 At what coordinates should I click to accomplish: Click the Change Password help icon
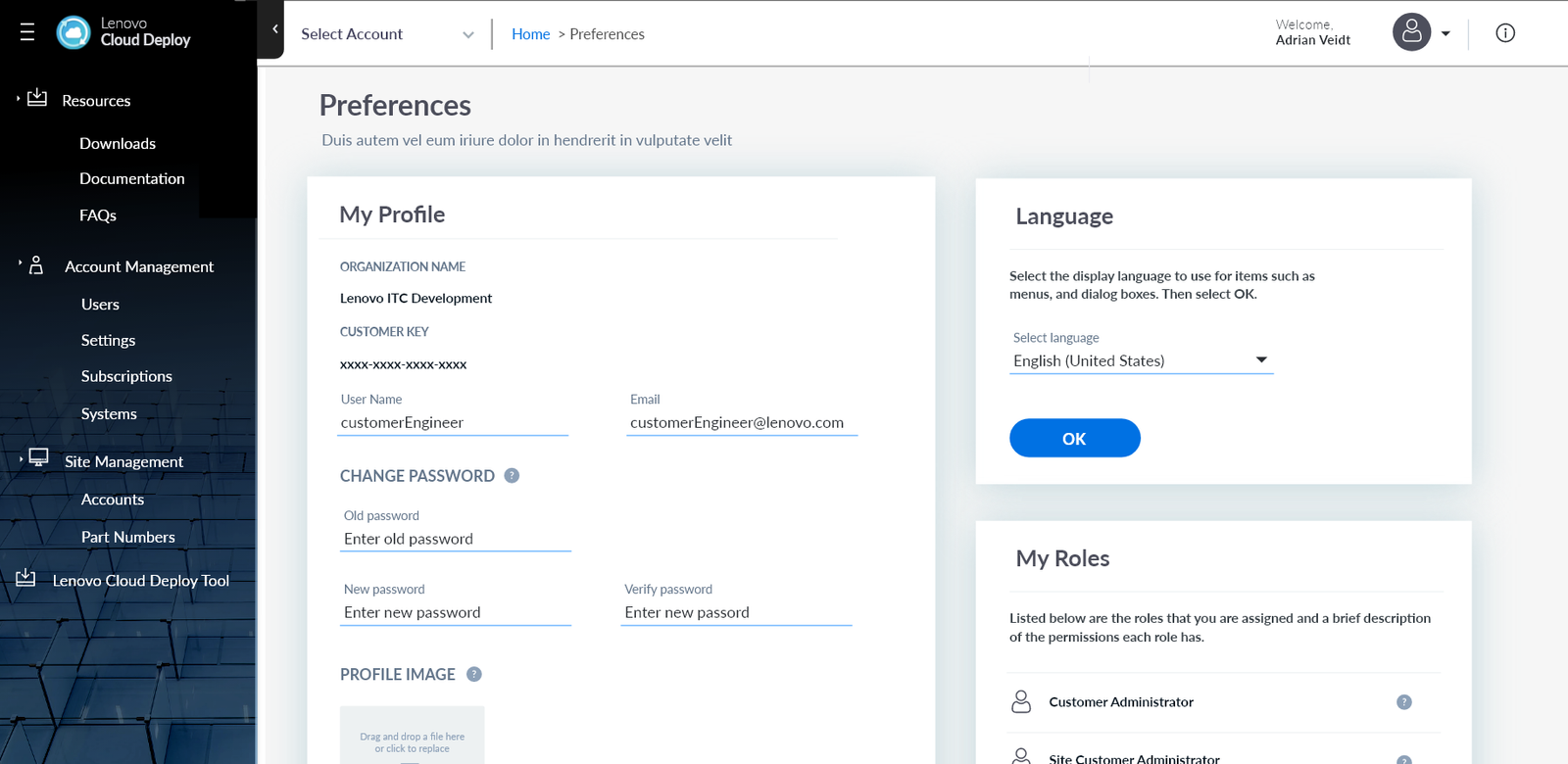(x=512, y=476)
